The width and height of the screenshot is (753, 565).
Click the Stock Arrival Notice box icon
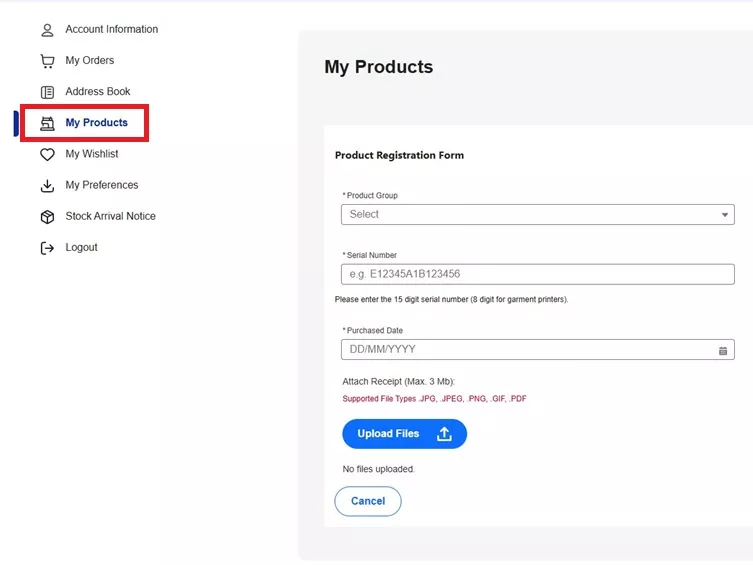point(47,217)
